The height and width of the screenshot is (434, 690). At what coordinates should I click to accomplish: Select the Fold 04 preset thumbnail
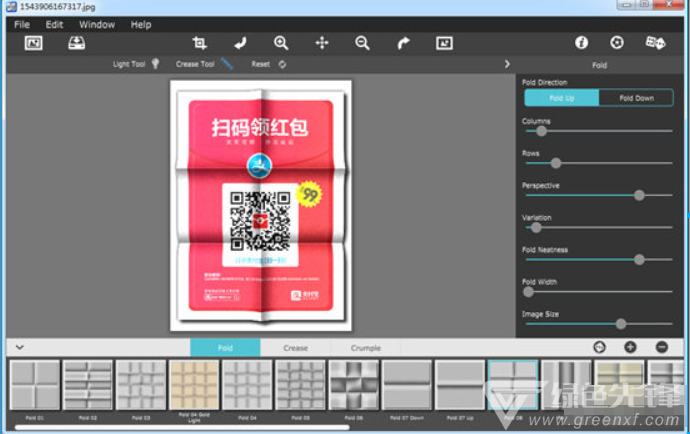click(x=247, y=385)
